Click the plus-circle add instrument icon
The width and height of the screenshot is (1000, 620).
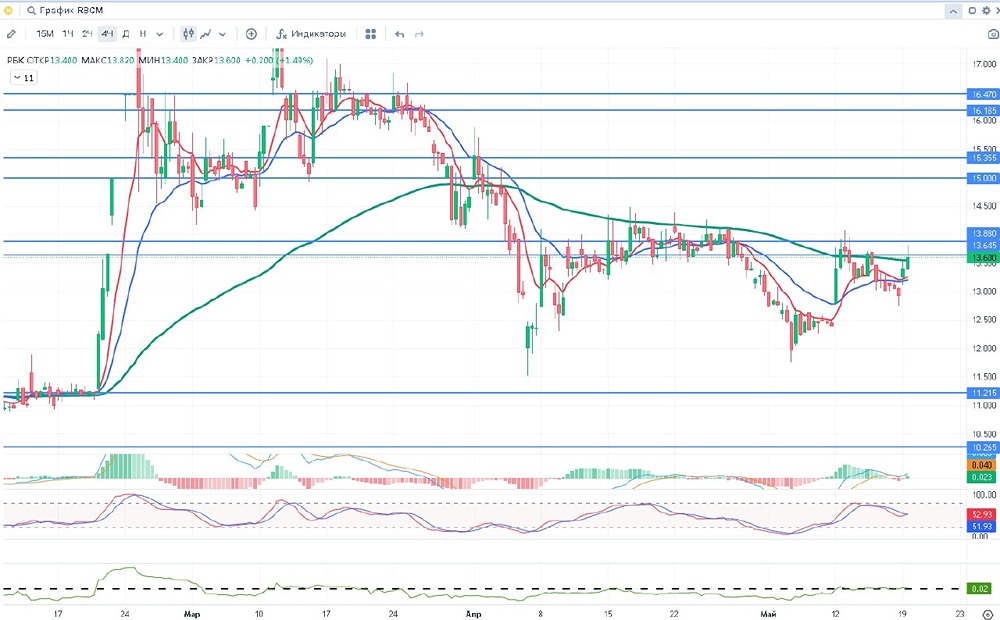251,34
